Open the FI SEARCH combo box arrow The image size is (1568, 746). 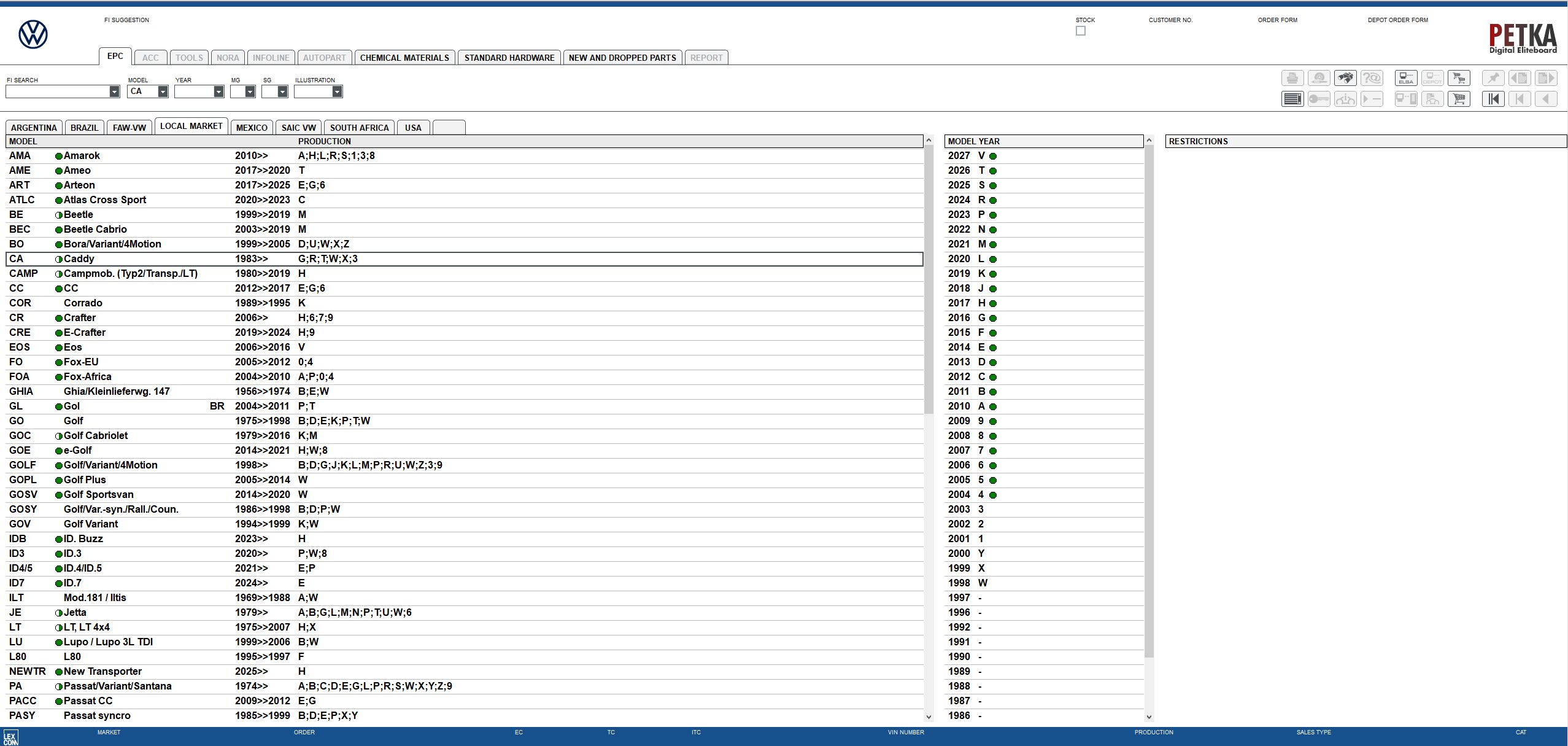tap(114, 91)
